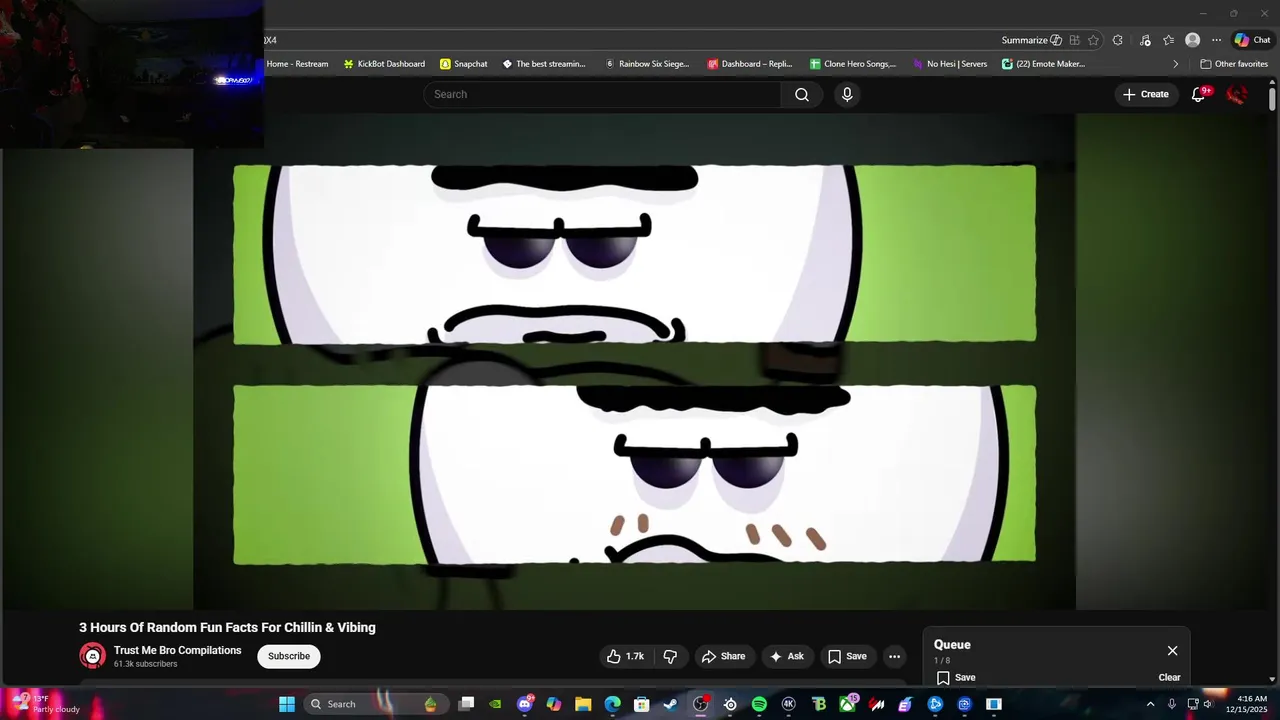Open Dashboard – Repli bookmark
1280x720 pixels.
pos(749,64)
